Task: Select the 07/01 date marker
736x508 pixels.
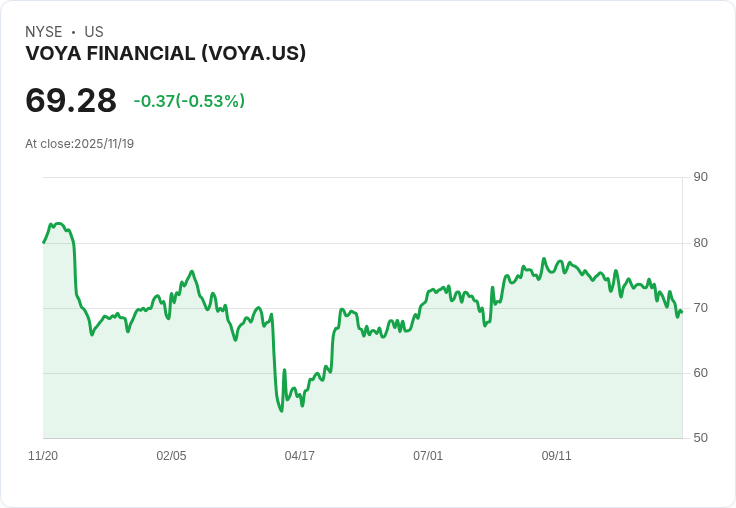Action: pyautogui.click(x=428, y=456)
